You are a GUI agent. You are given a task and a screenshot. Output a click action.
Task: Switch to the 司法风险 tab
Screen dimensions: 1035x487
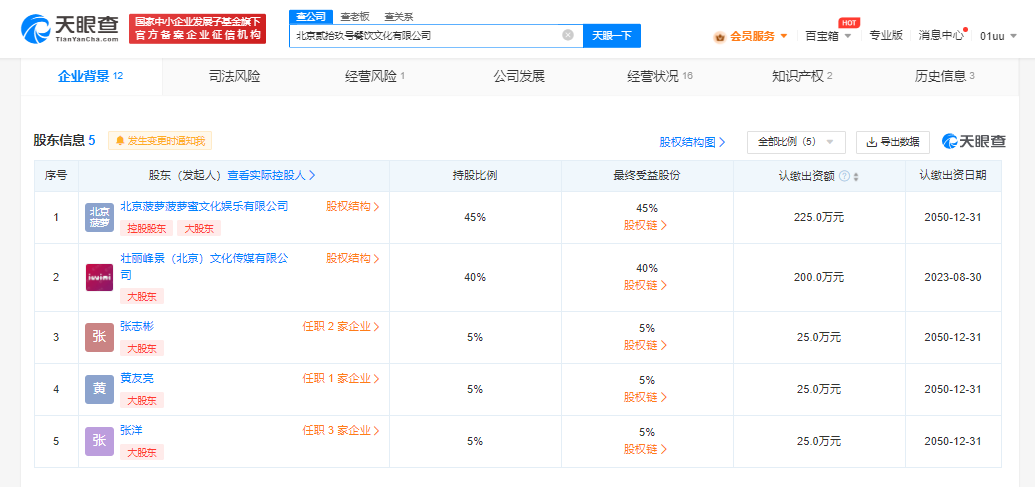234,76
